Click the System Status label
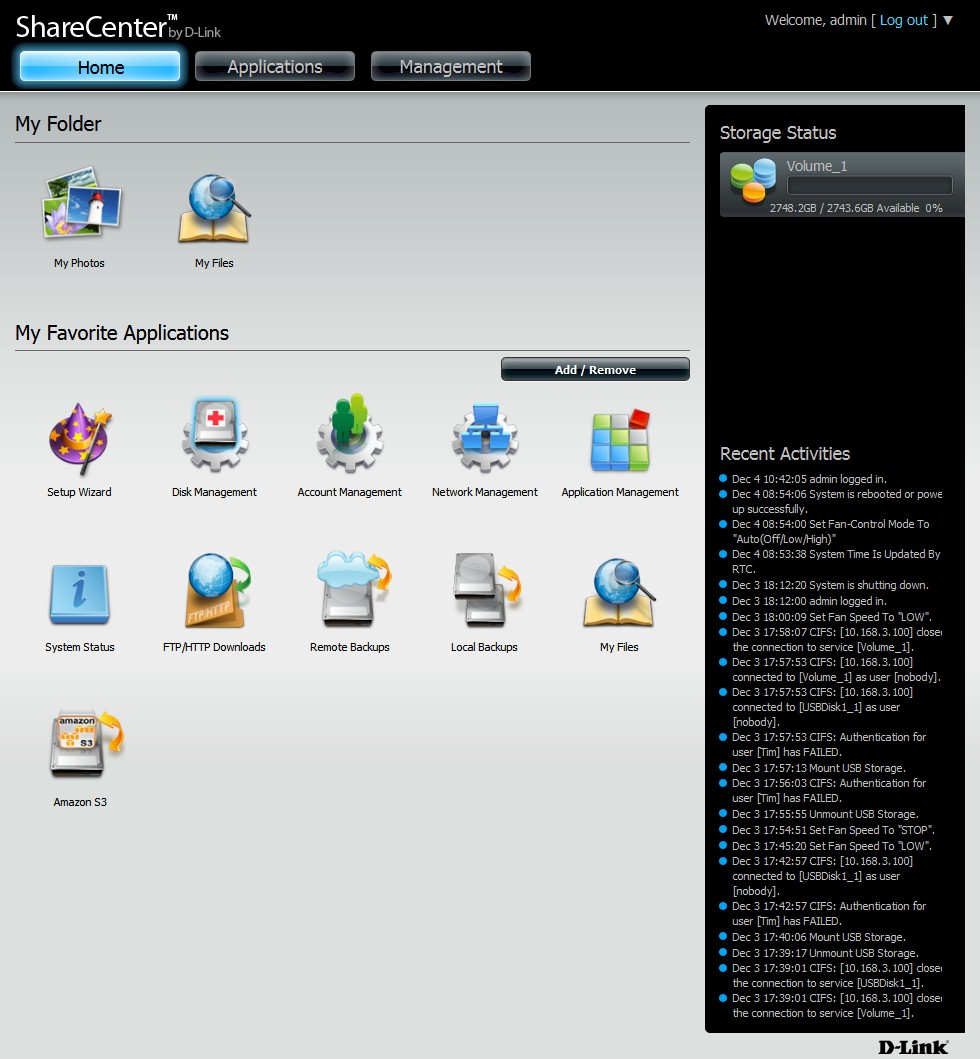The image size is (980, 1059). (x=80, y=647)
